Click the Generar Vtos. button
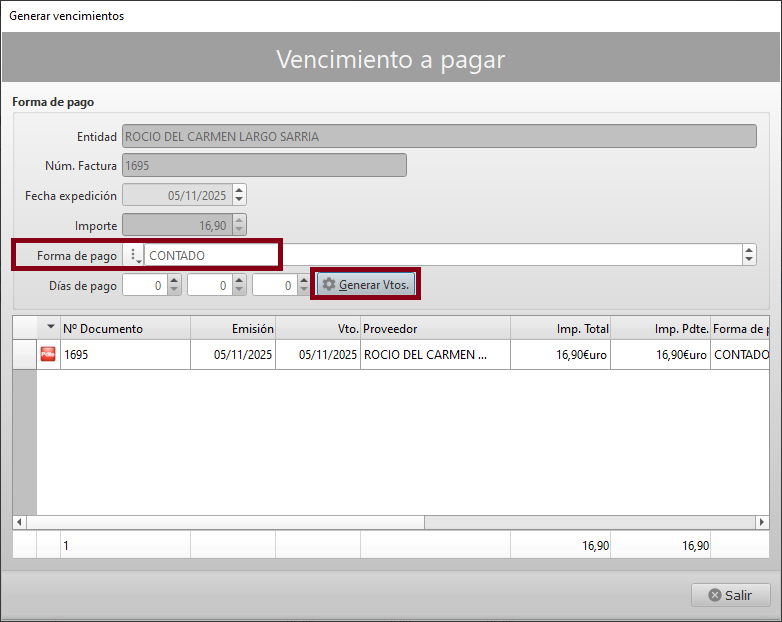 tap(366, 285)
